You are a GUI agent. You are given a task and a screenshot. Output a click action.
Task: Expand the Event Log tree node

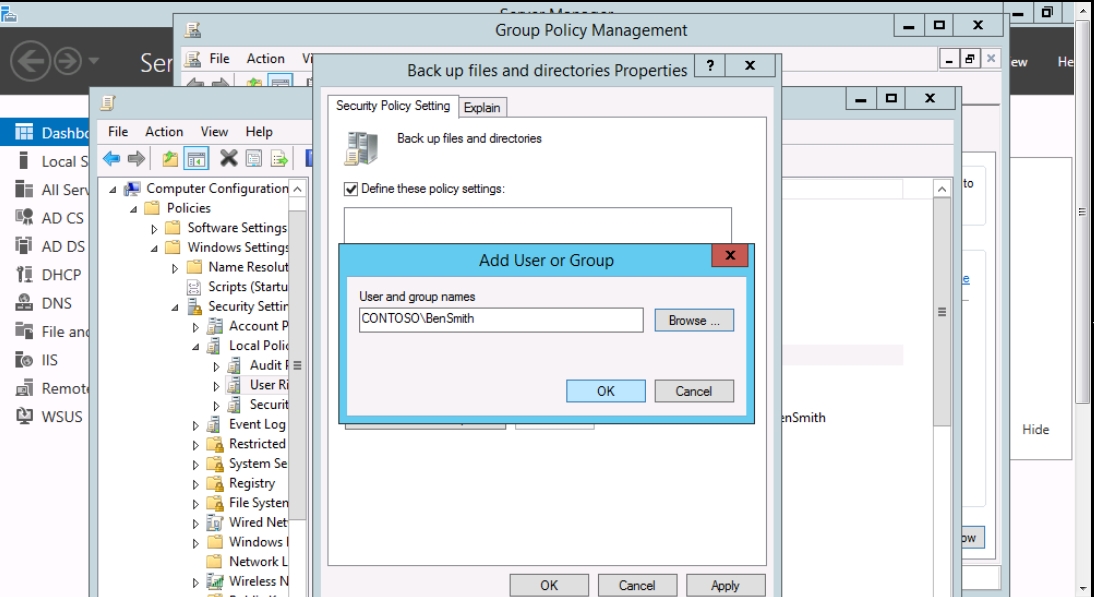196,425
